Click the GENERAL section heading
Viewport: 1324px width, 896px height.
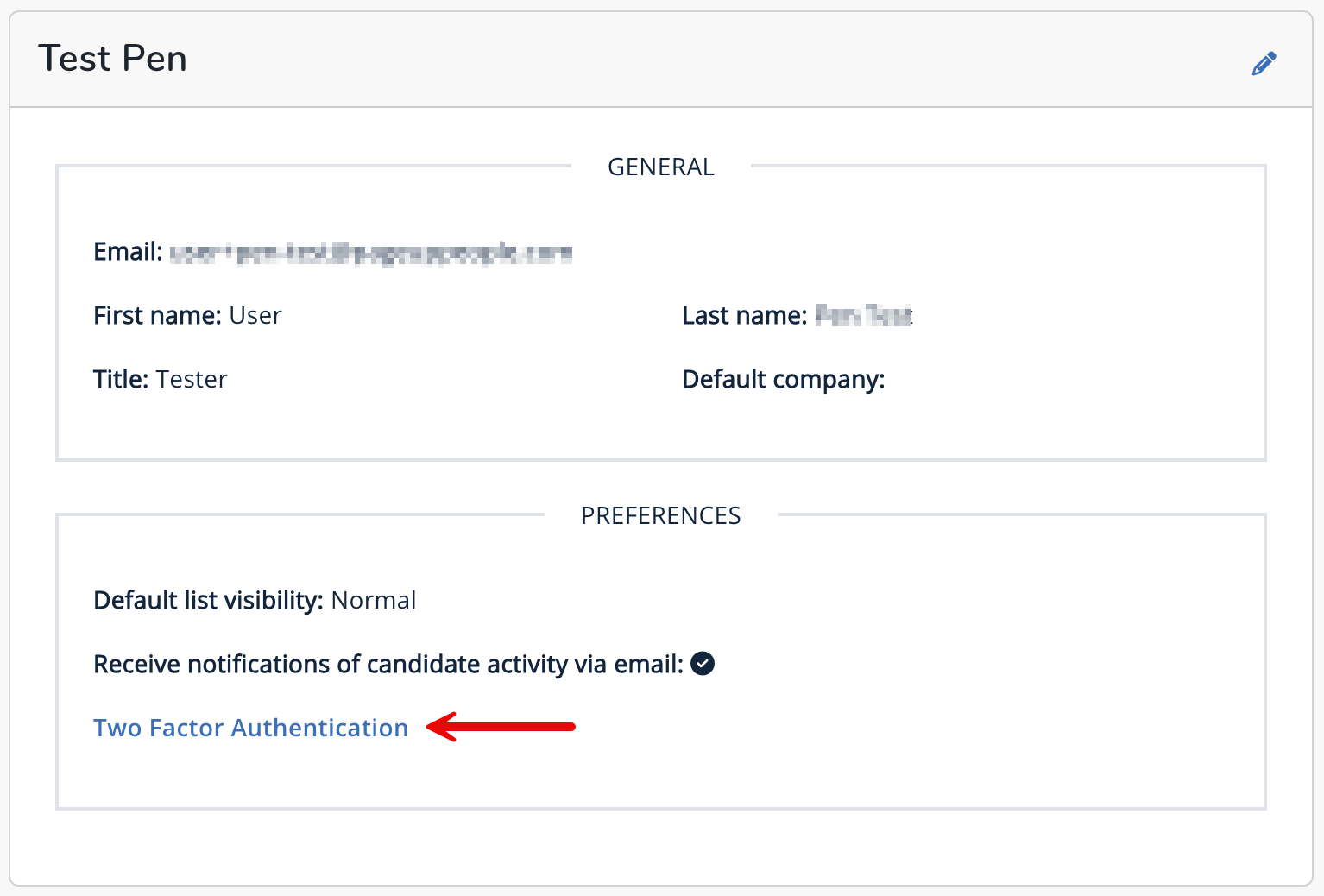(661, 167)
